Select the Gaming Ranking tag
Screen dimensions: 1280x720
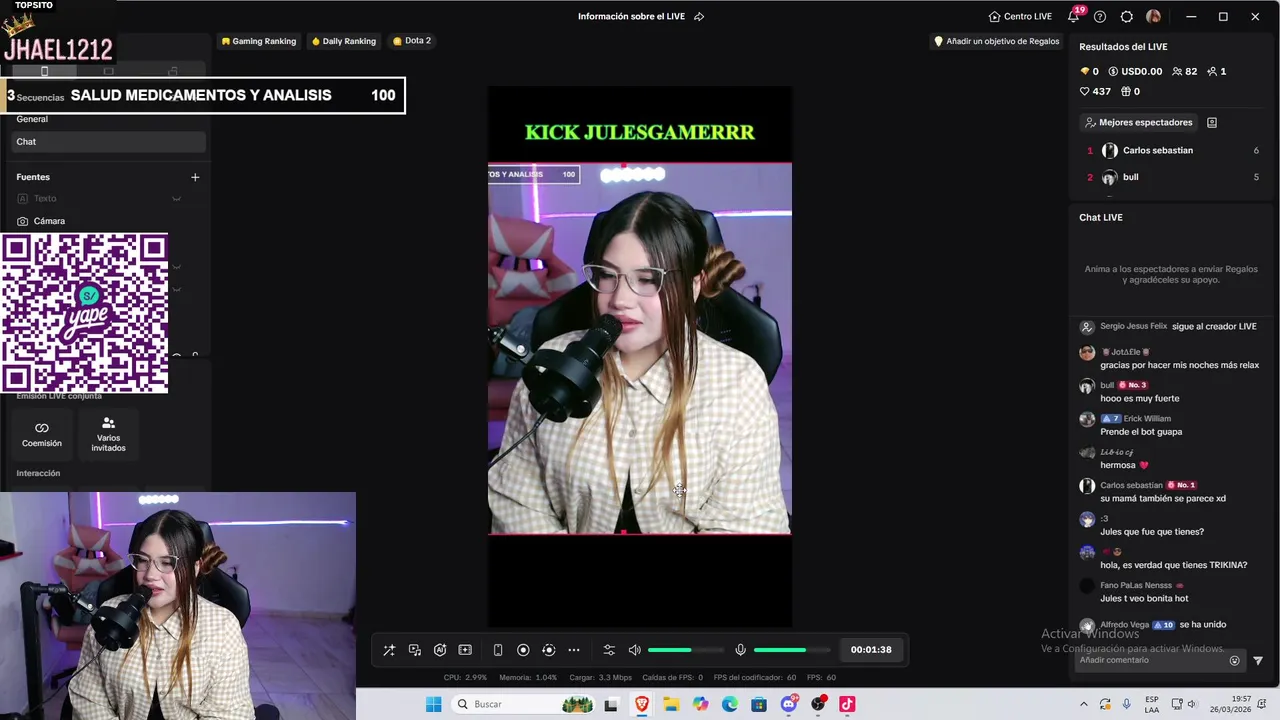click(x=259, y=41)
